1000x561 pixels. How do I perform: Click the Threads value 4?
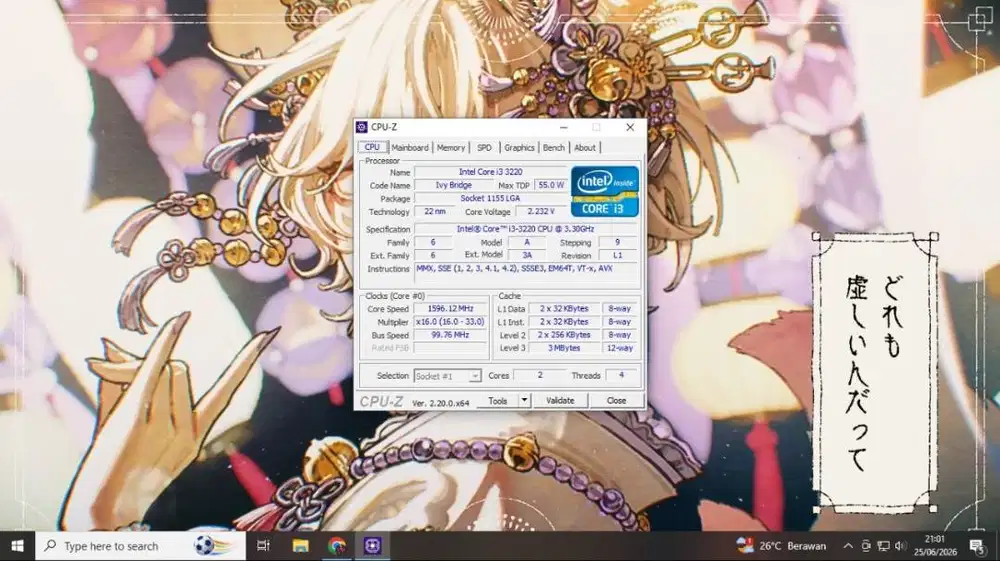point(621,375)
